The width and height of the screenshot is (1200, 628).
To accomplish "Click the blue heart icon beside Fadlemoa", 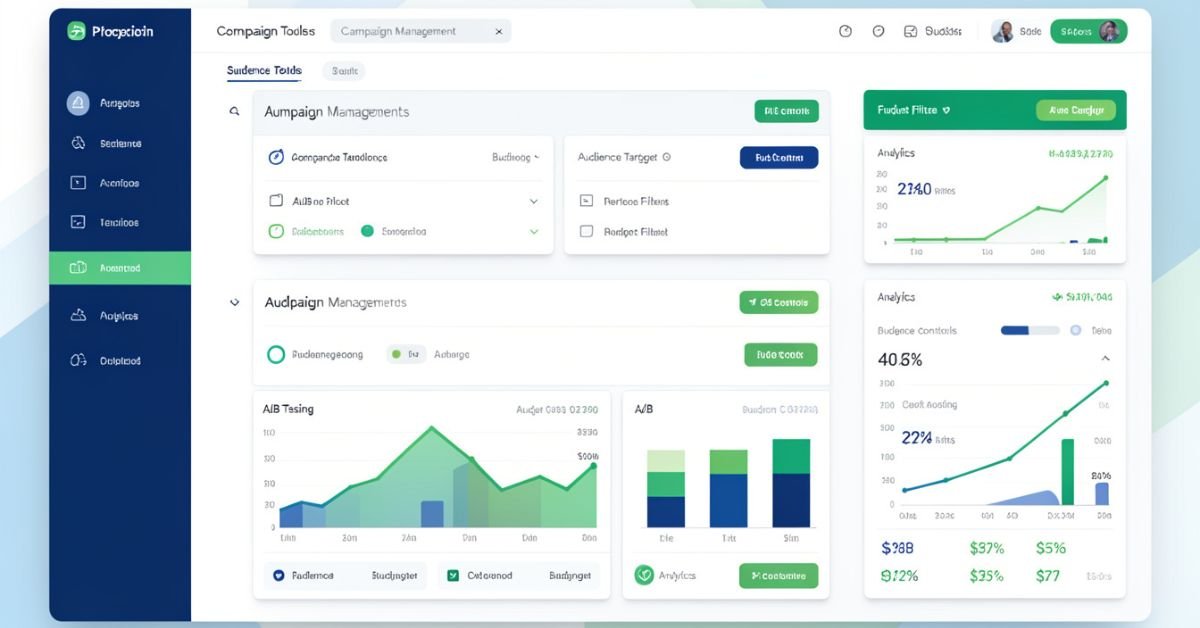I will 279,576.
